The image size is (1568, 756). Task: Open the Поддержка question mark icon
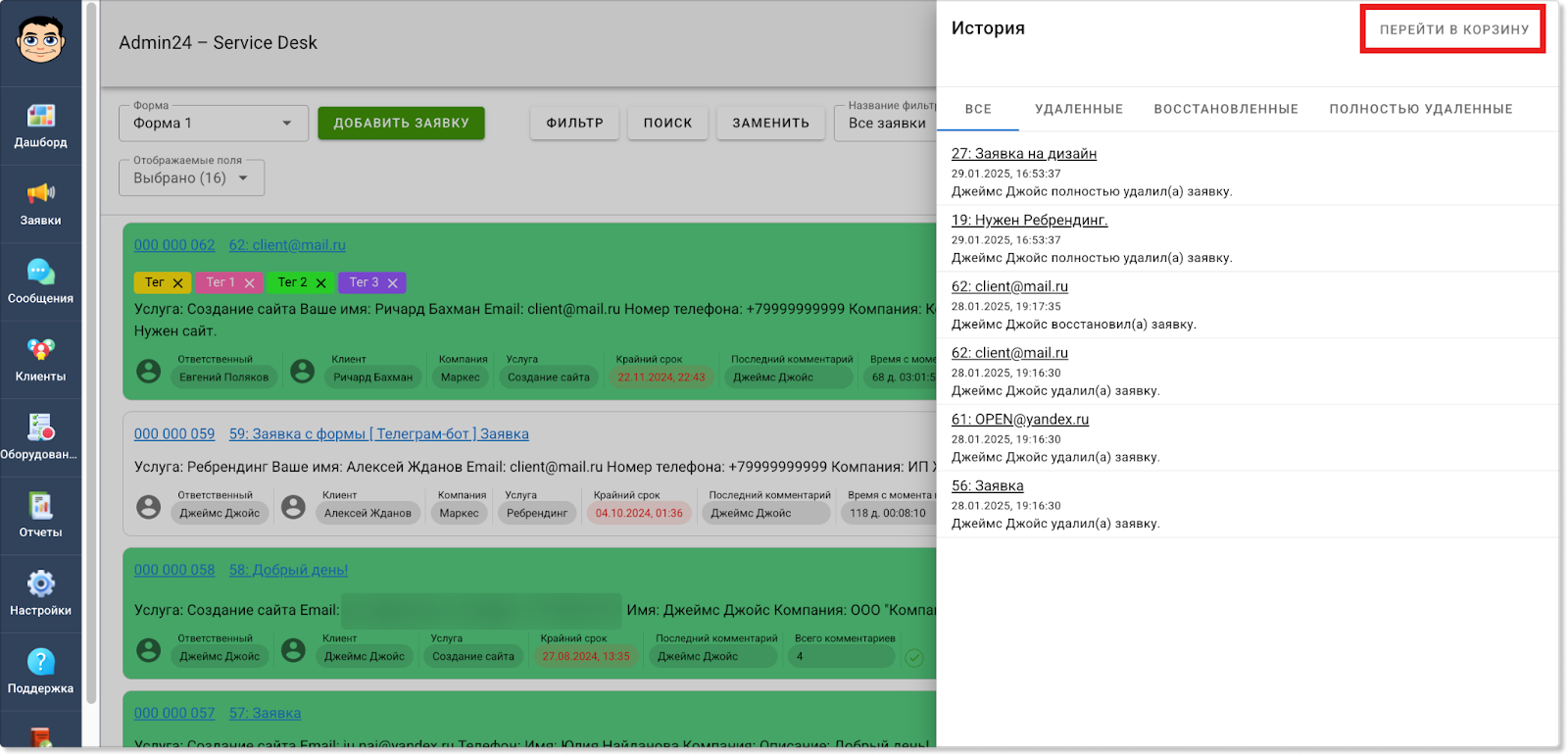[x=40, y=662]
